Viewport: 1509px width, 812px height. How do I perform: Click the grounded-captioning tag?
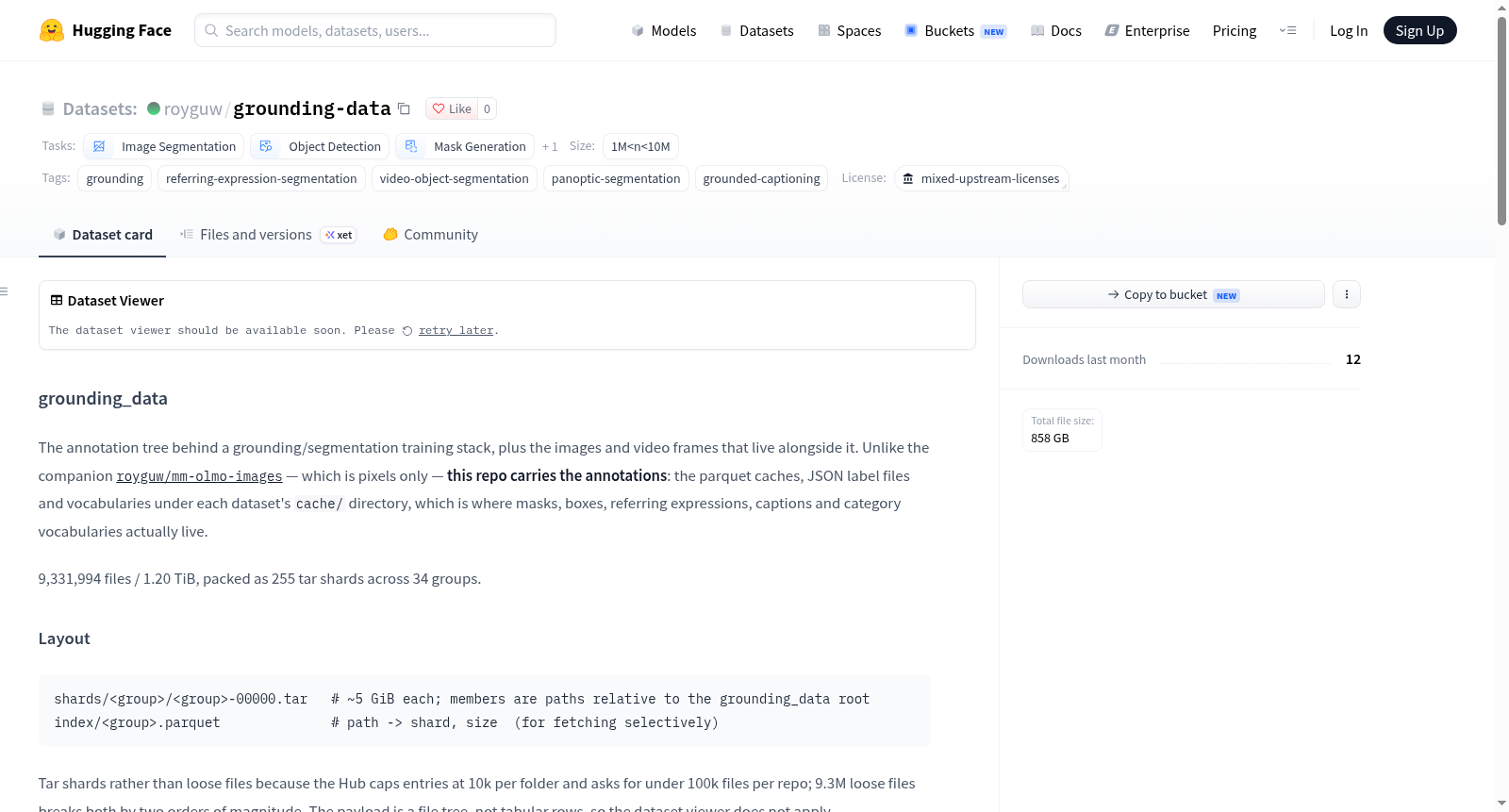pyautogui.click(x=761, y=178)
